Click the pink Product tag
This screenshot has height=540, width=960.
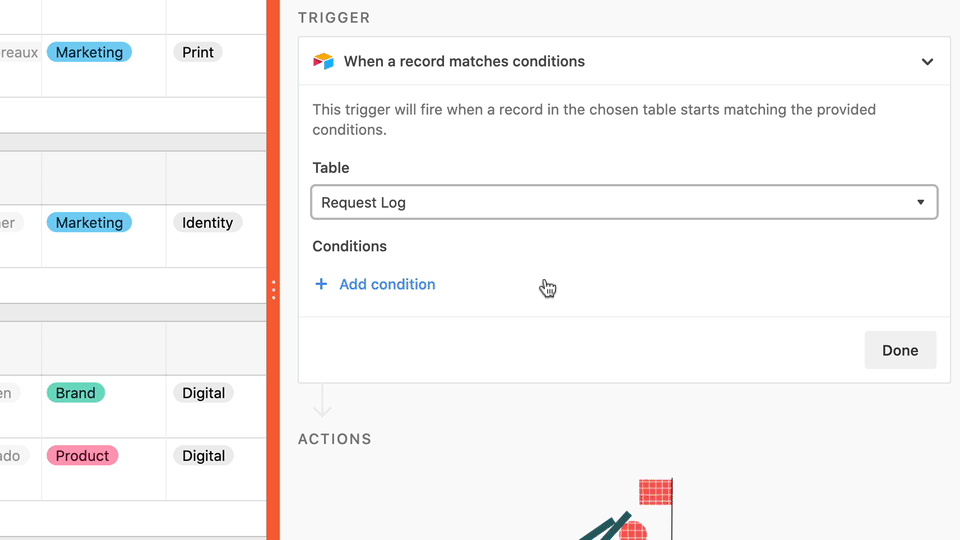82,456
